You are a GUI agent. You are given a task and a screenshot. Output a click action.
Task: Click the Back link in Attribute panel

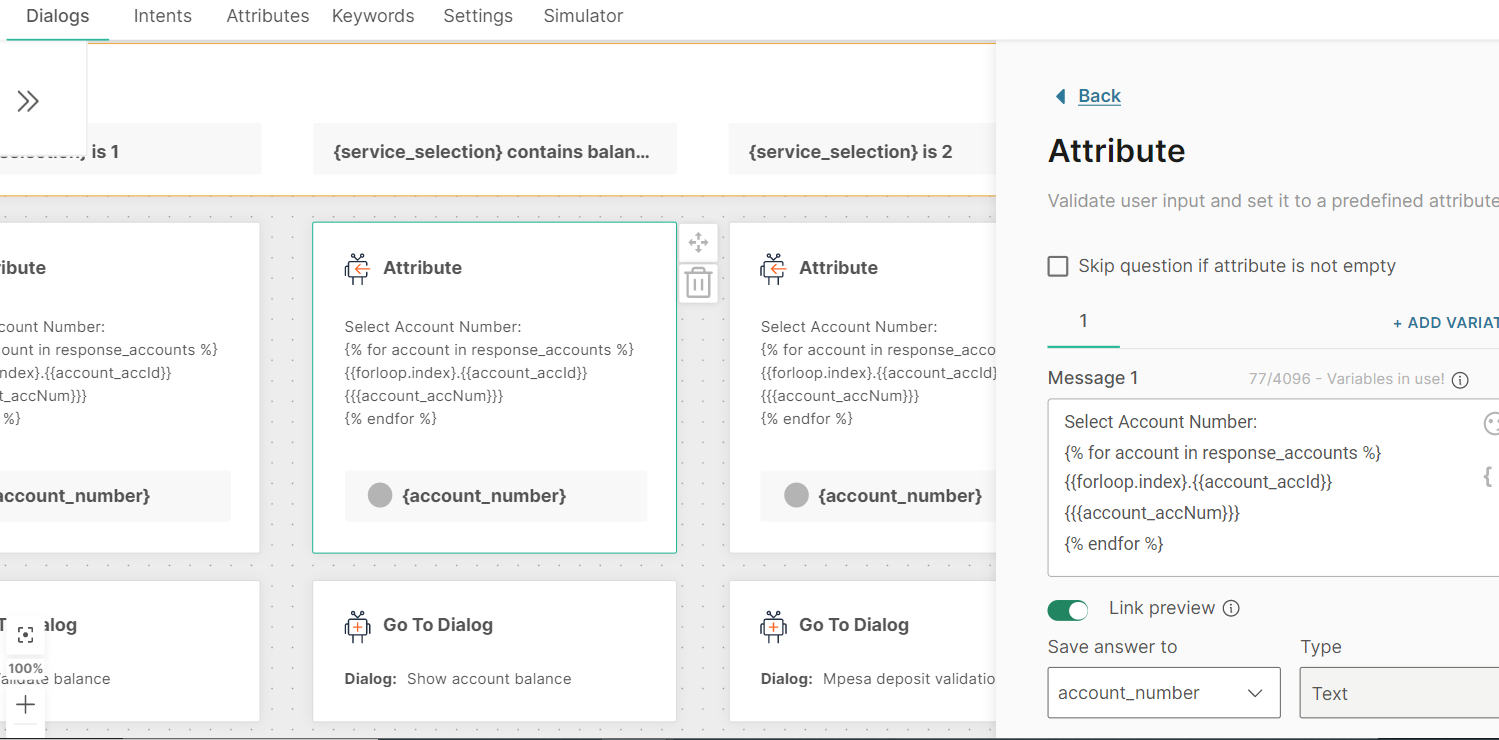1099,96
